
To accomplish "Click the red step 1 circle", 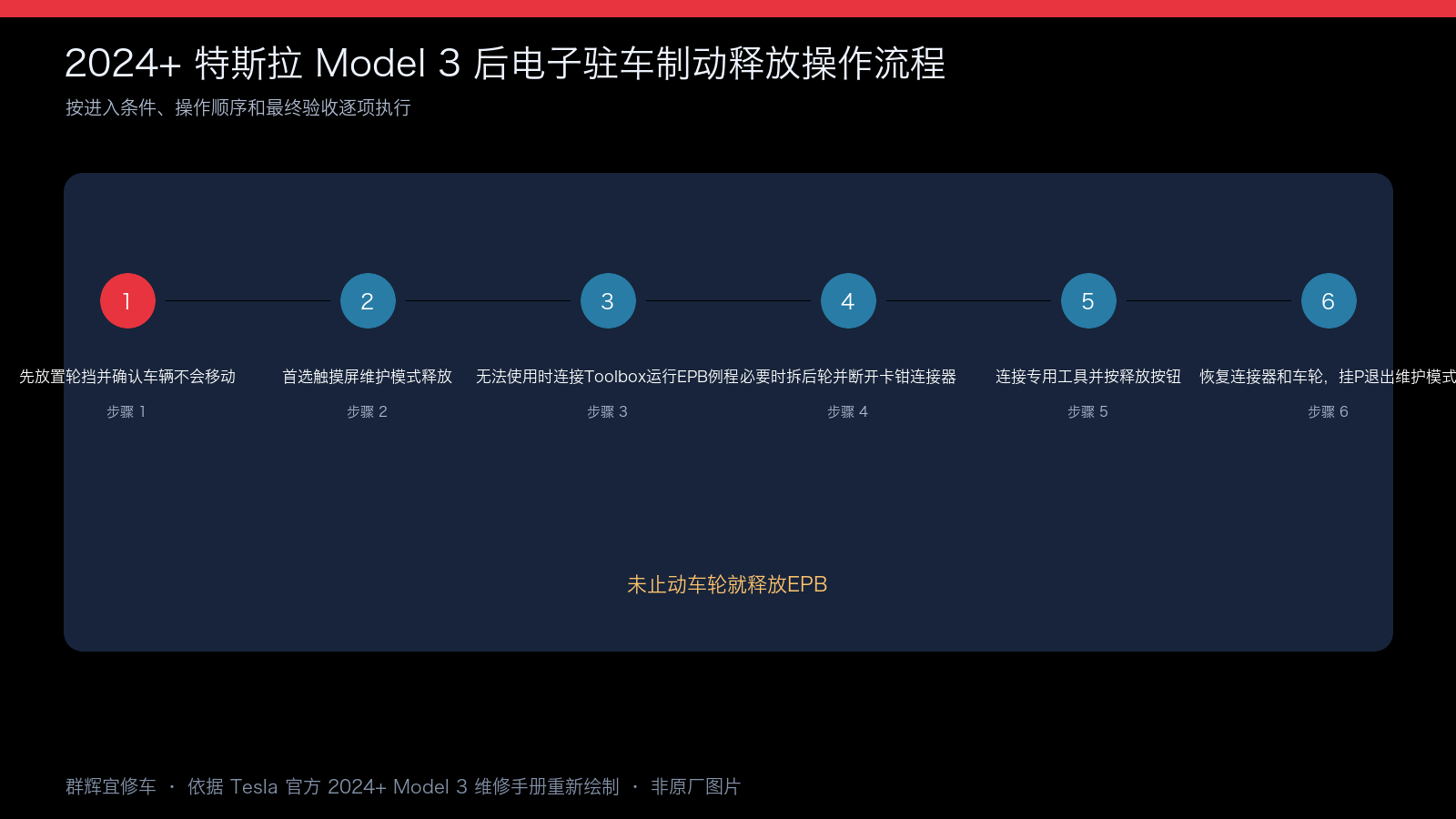I will [127, 301].
